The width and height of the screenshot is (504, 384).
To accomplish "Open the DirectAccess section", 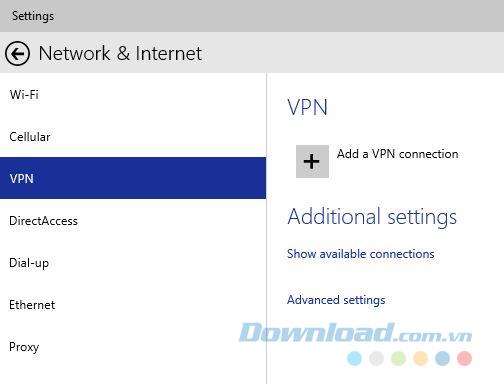I will point(133,221).
